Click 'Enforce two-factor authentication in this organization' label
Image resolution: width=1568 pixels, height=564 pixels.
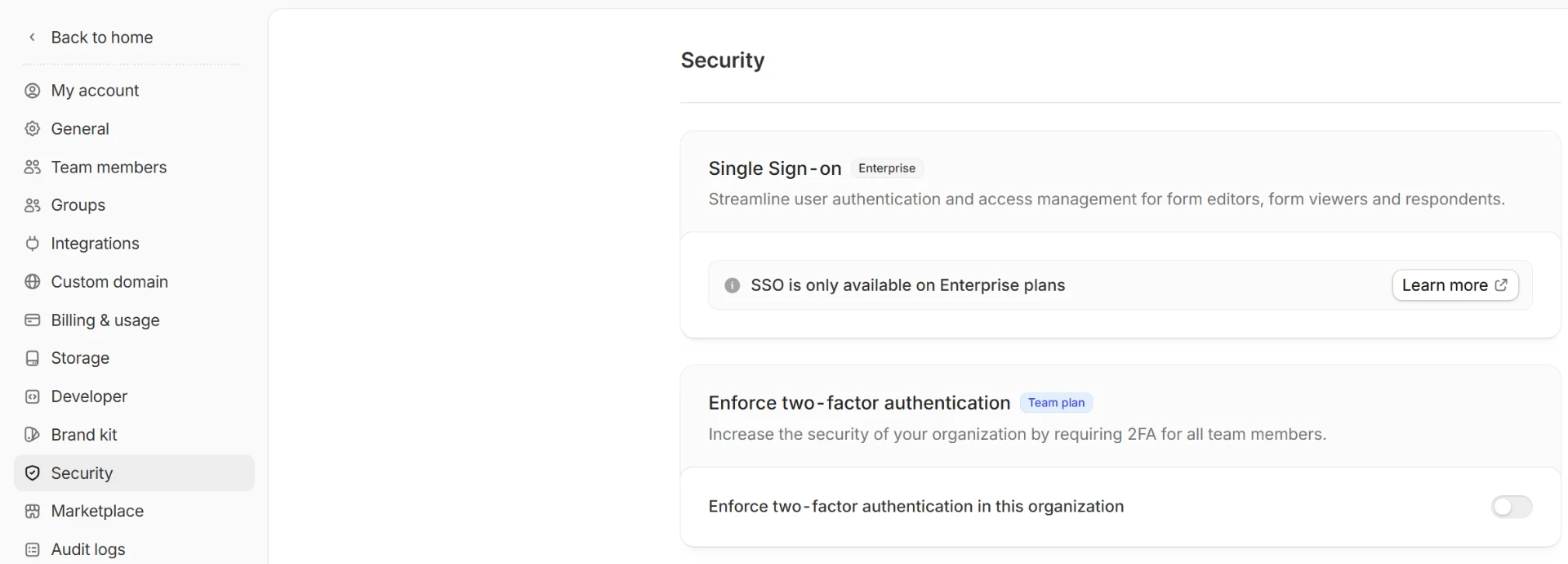tap(916, 507)
